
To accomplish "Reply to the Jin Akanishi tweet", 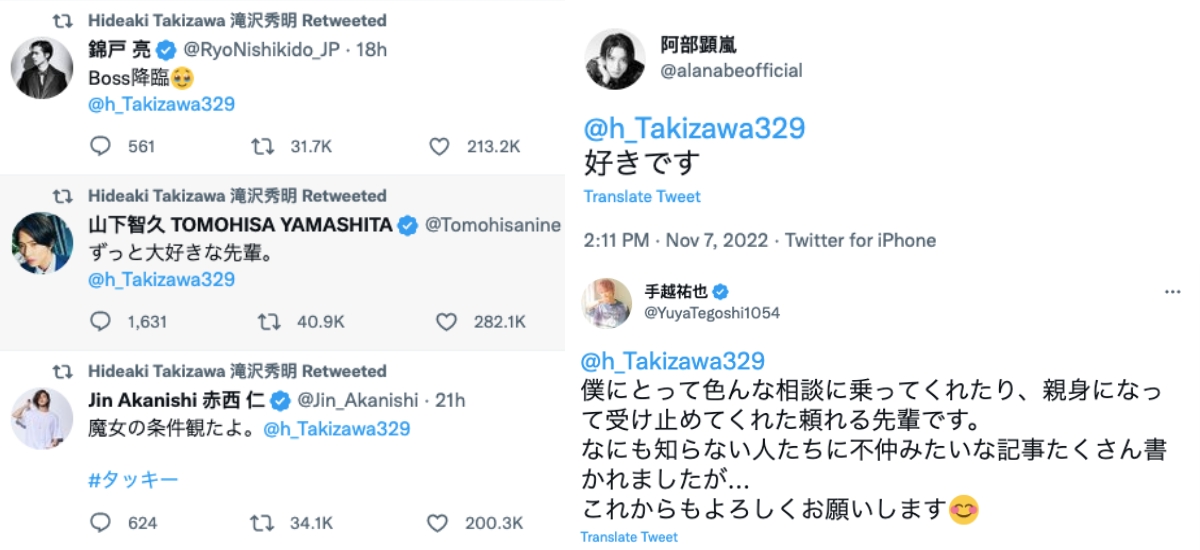I will [x=100, y=523].
